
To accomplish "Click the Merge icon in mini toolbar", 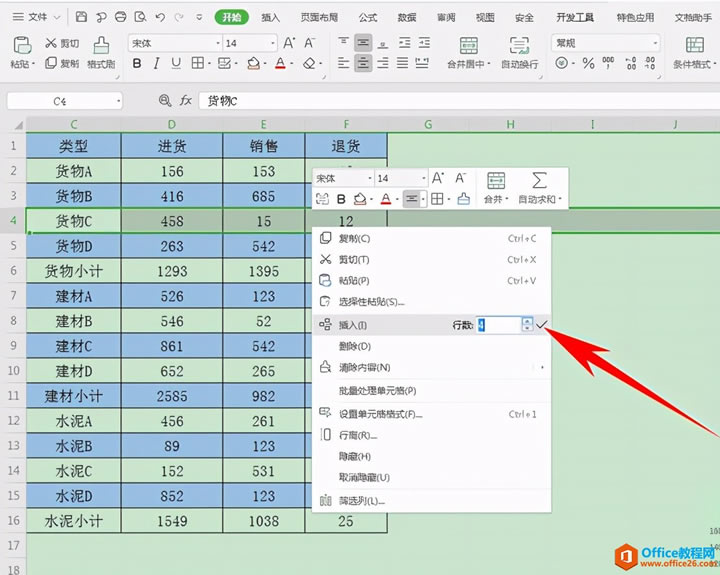I will [496, 180].
